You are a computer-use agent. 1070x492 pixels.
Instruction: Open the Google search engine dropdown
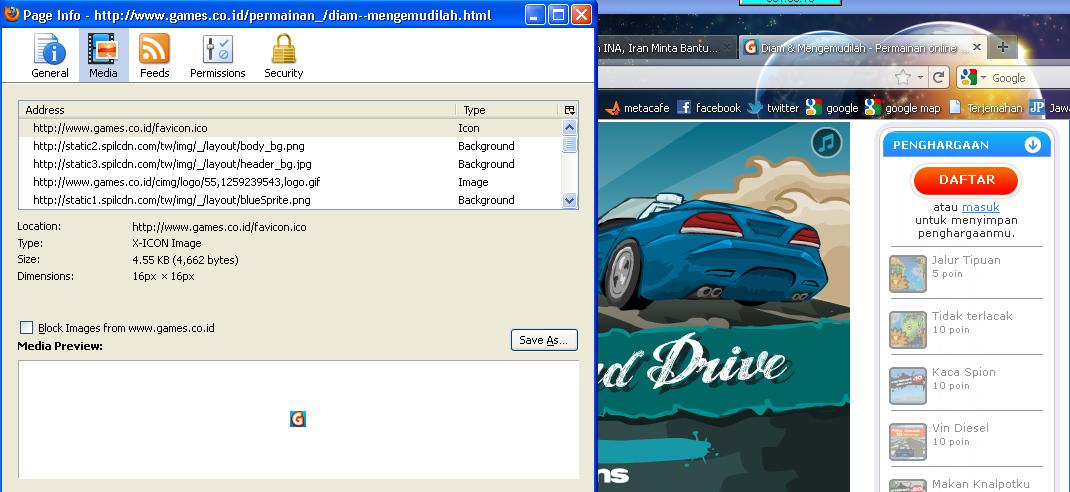(x=973, y=78)
